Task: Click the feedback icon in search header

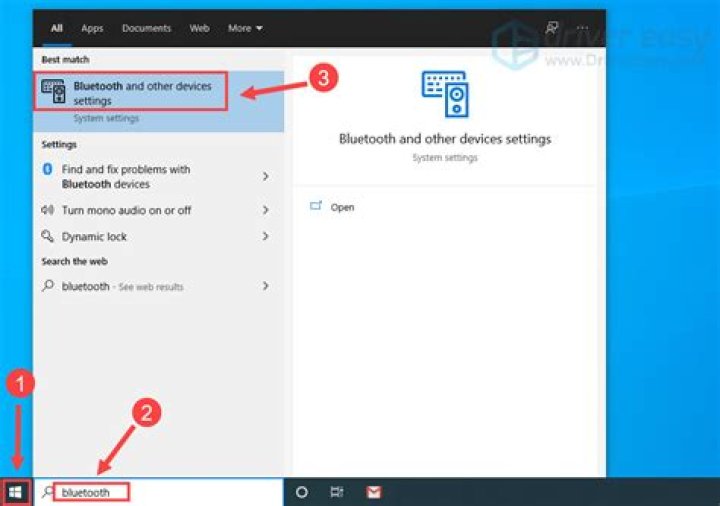Action: (551, 28)
